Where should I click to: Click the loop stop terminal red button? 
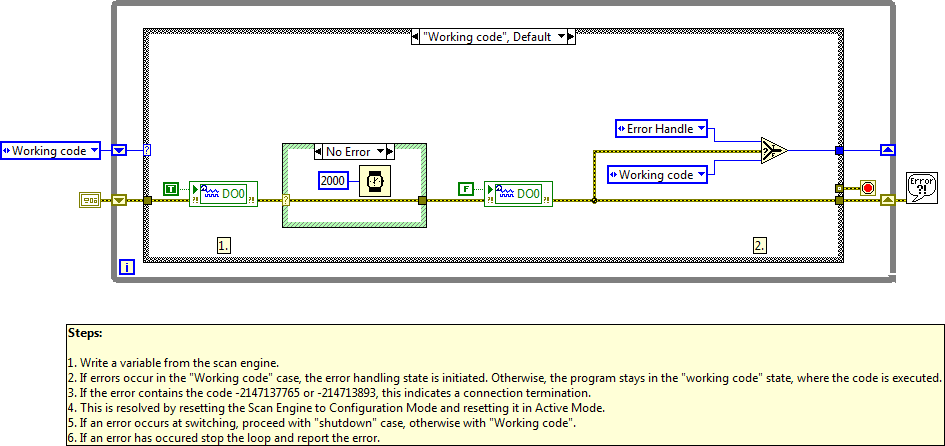[867, 189]
